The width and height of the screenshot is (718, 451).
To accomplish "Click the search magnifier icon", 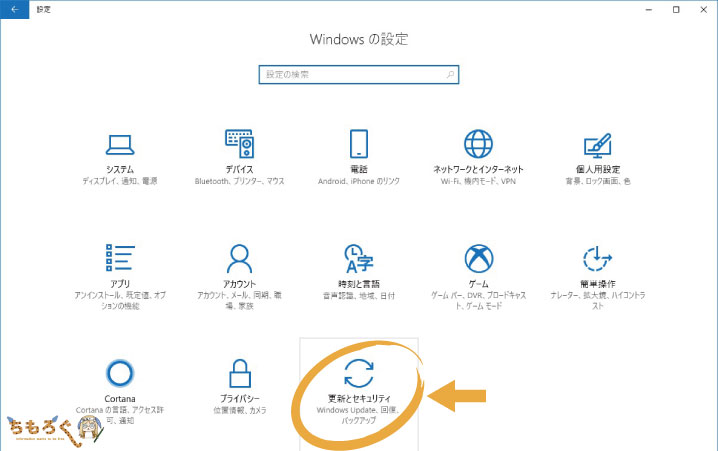I will pyautogui.click(x=450, y=74).
